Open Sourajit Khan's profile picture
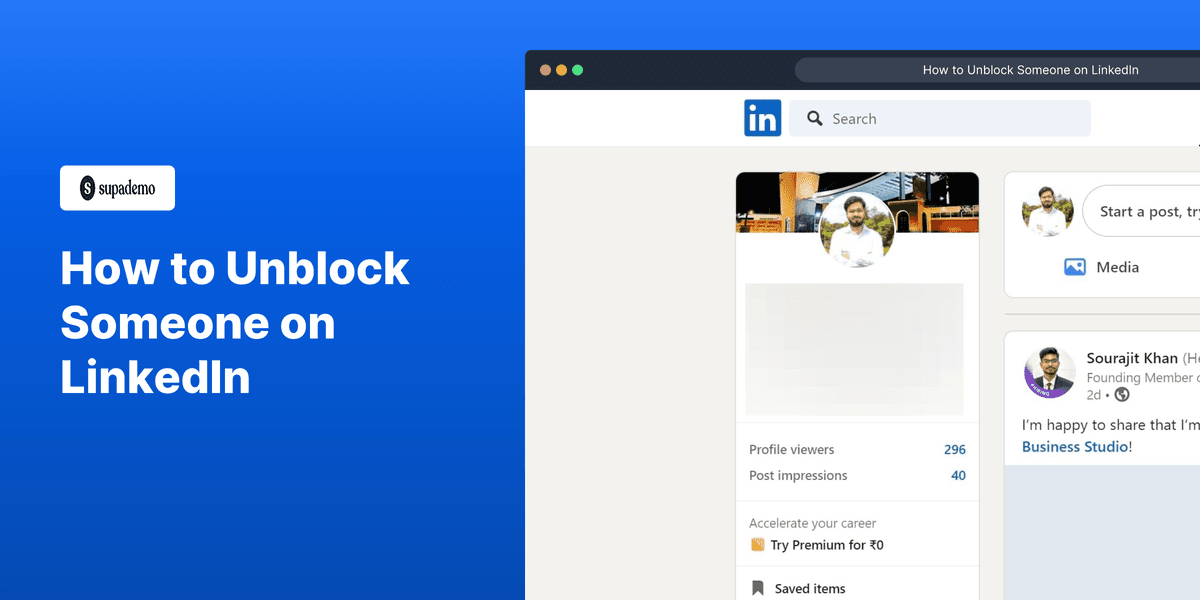 tap(1049, 372)
